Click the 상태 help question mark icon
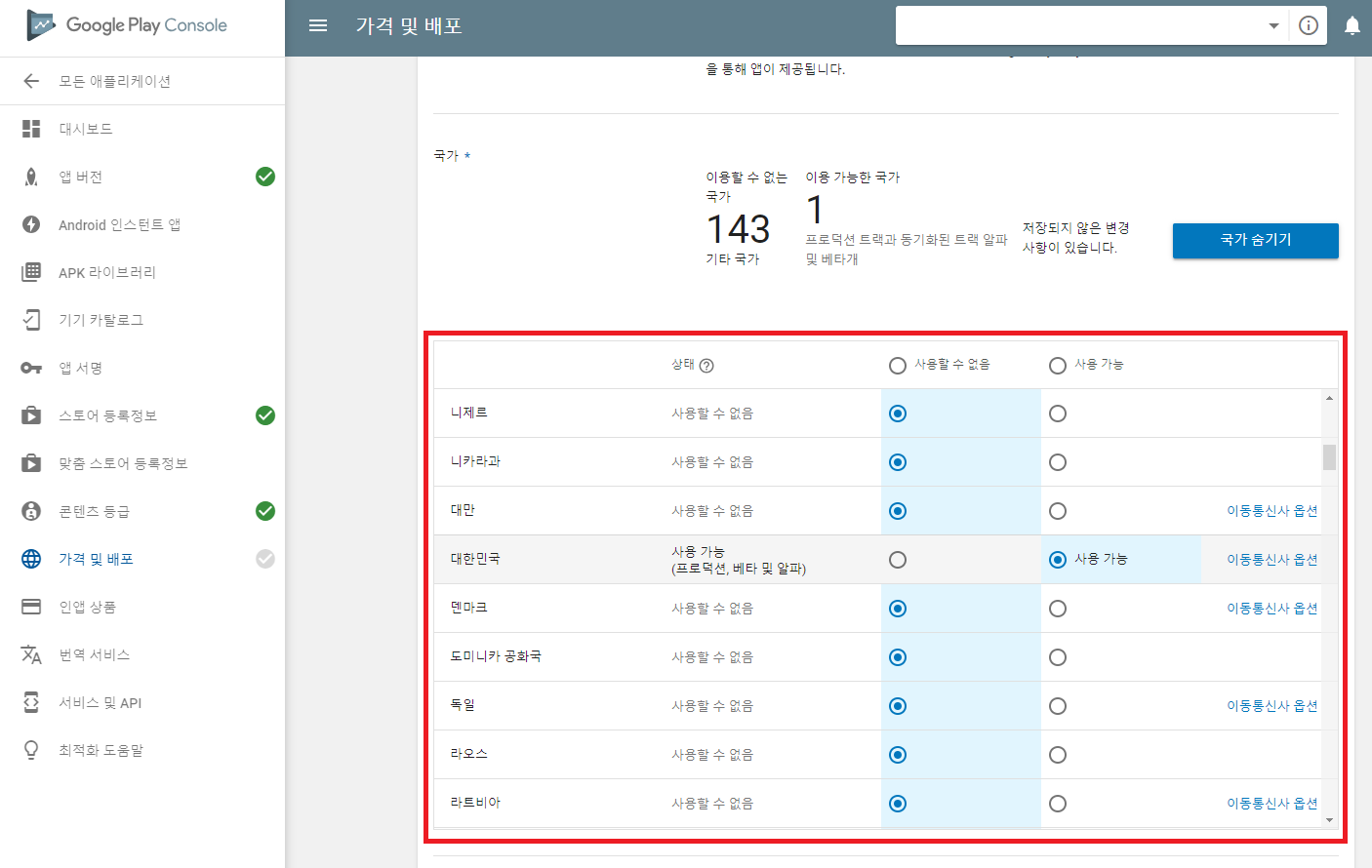The width and height of the screenshot is (1372, 868). 706,366
